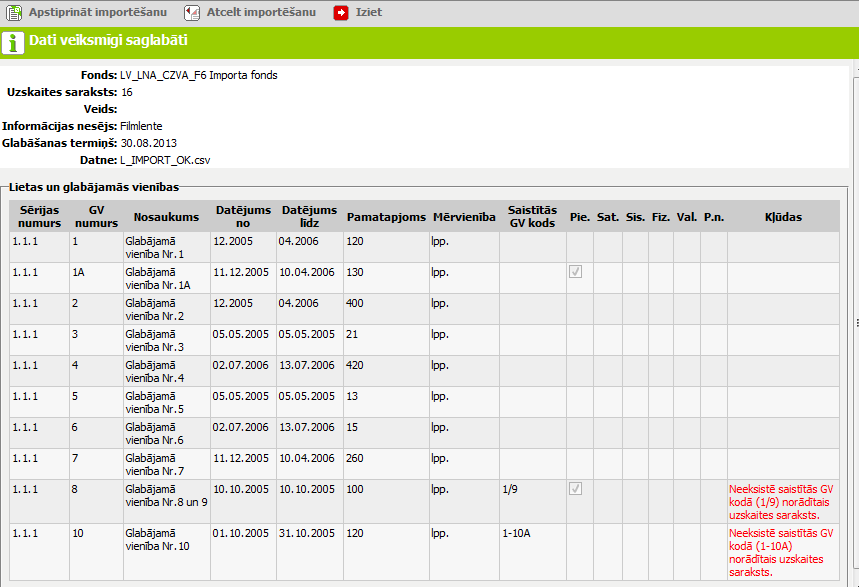Click the 1-10A linked GV code cell
The image size is (859, 587).
pyautogui.click(x=516, y=533)
